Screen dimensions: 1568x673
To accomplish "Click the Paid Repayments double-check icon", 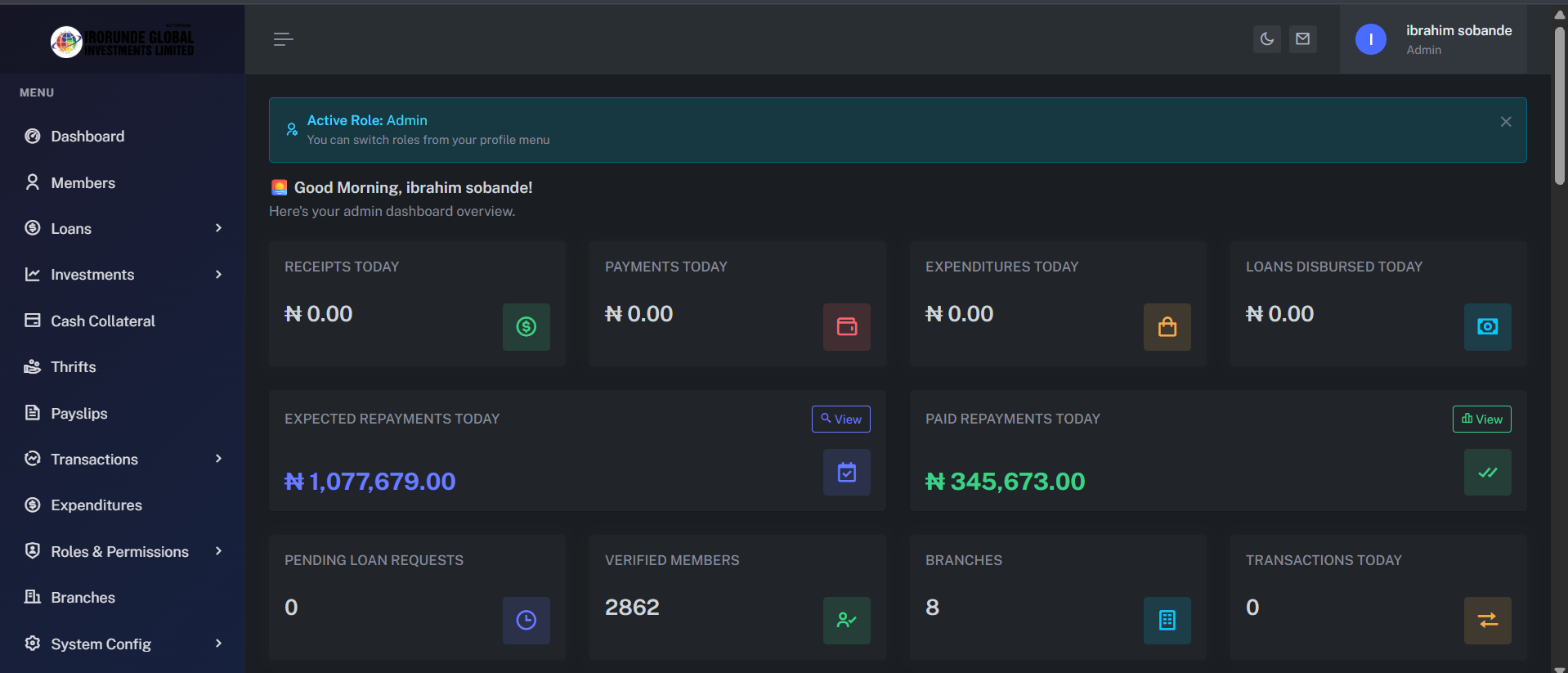I will coord(1488,473).
